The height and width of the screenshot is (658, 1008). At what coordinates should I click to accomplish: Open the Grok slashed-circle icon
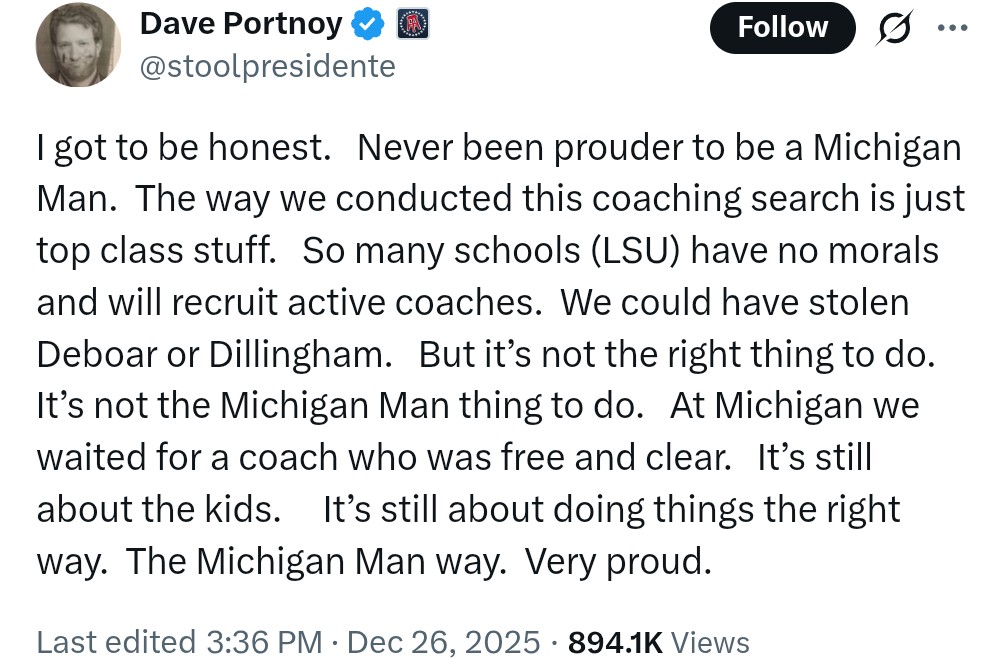pos(893,28)
